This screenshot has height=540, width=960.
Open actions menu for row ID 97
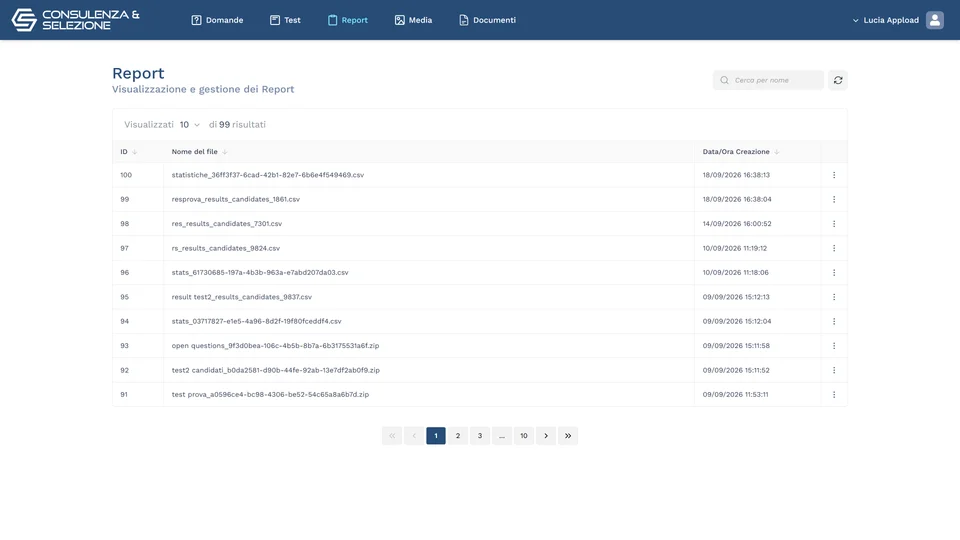tap(834, 249)
